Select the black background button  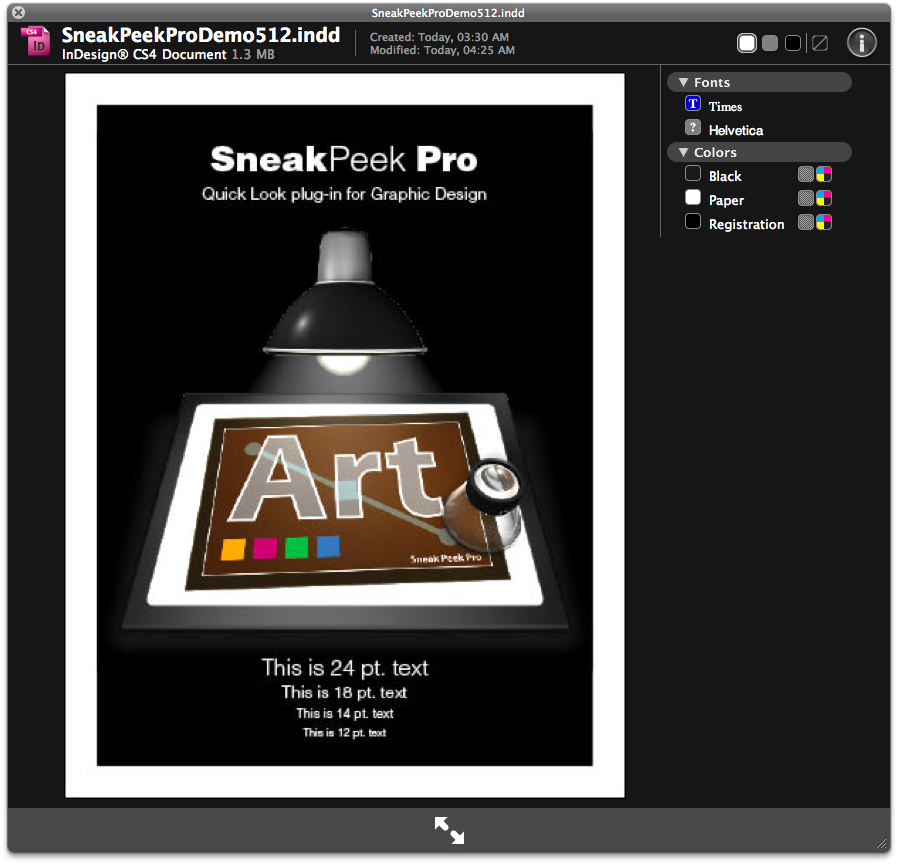tap(793, 43)
